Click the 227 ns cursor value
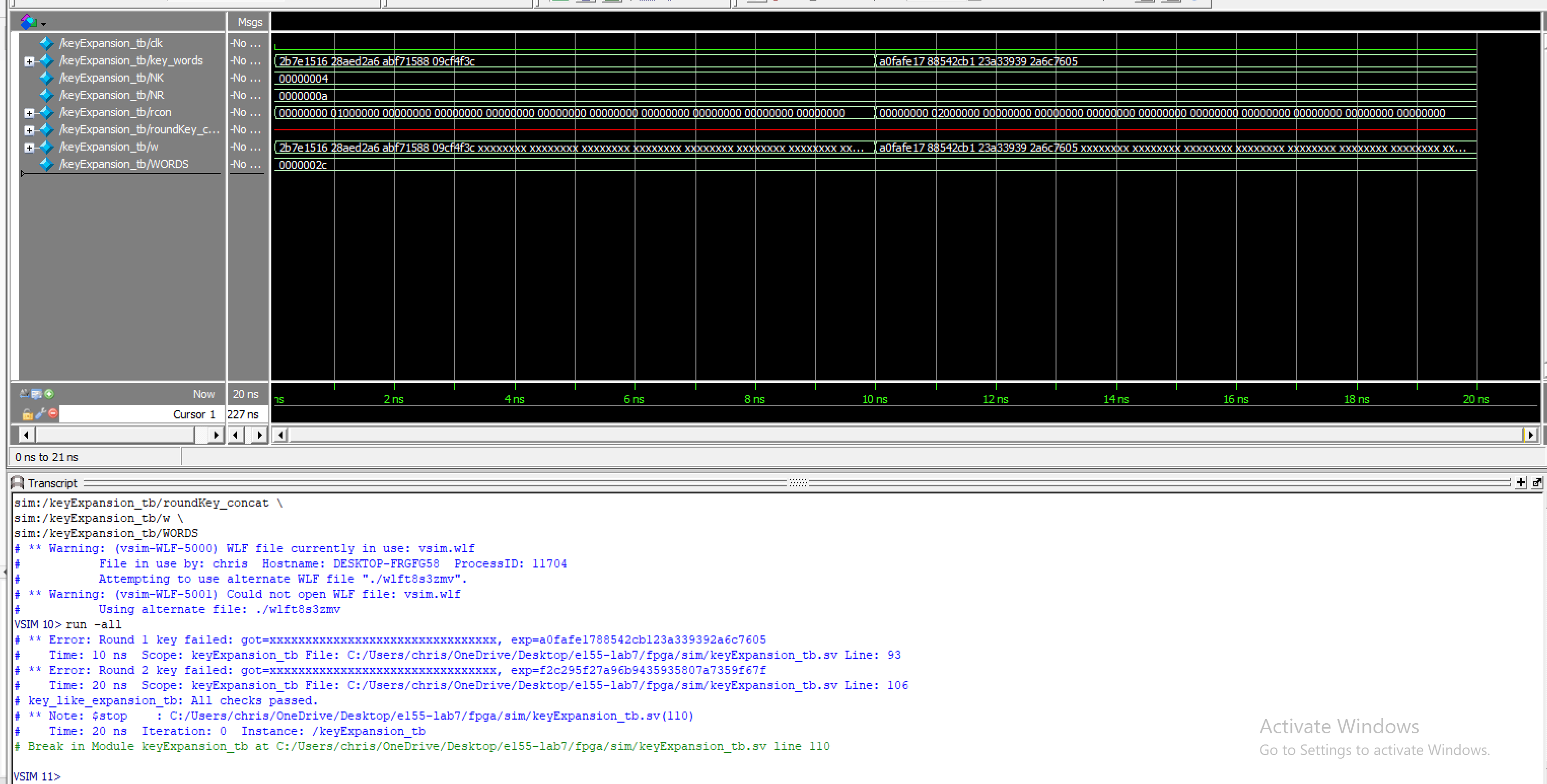The width and height of the screenshot is (1547, 784). point(243,414)
